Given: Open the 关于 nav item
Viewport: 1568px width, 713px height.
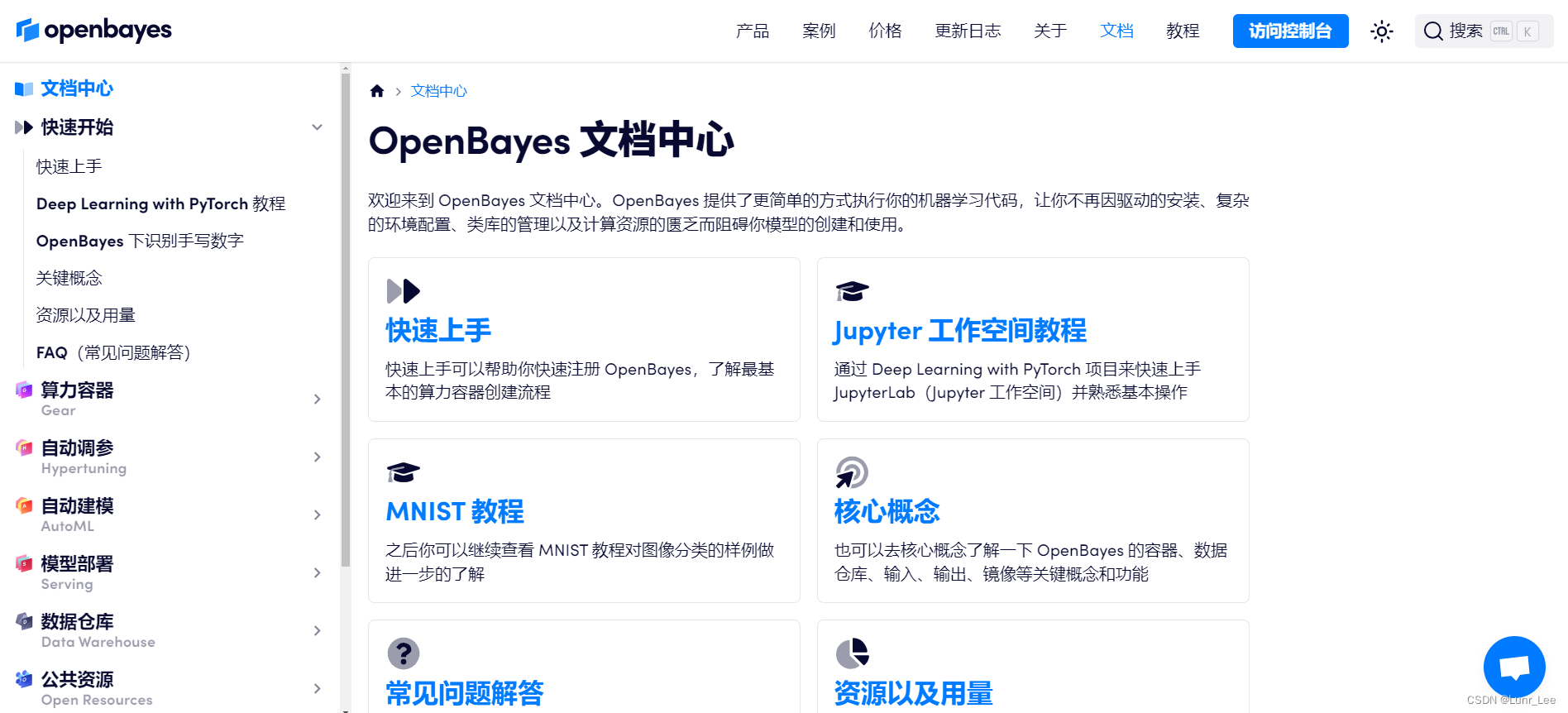Looking at the screenshot, I should 1050,31.
